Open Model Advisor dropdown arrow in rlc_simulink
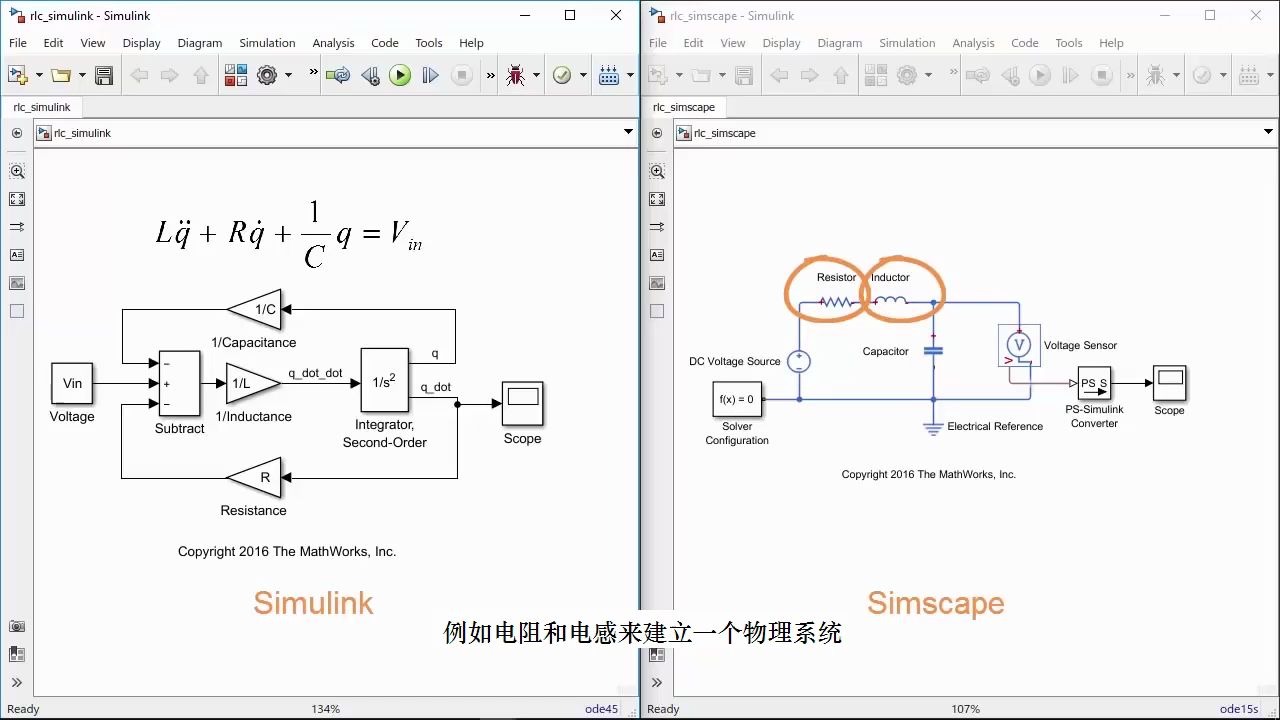This screenshot has width=1280, height=720. pos(583,75)
